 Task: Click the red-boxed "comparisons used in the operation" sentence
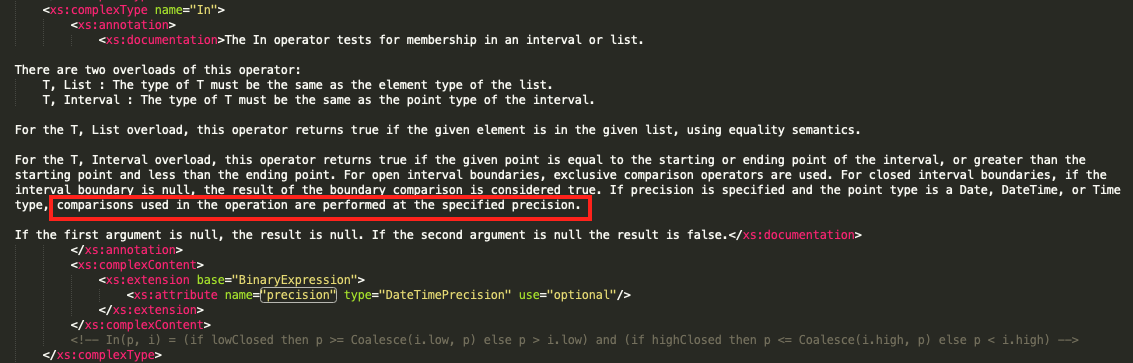tap(319, 206)
